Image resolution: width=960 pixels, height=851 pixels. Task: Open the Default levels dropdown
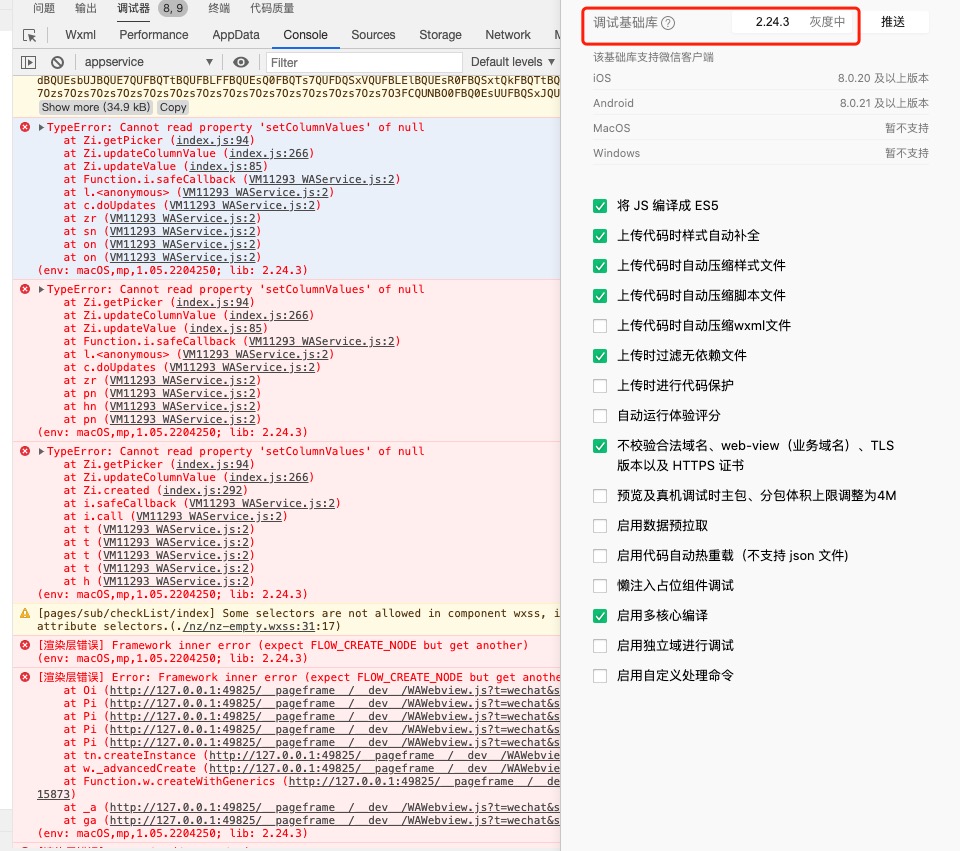513,61
